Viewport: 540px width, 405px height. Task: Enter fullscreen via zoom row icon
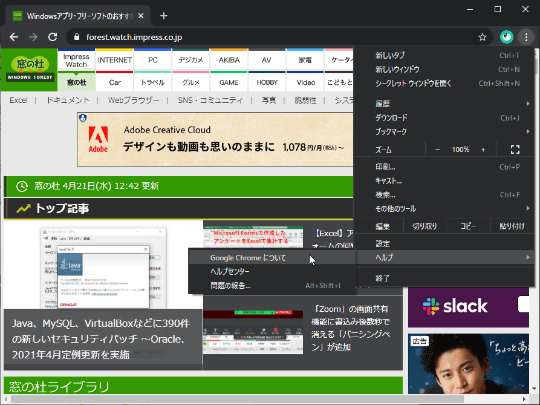point(515,149)
